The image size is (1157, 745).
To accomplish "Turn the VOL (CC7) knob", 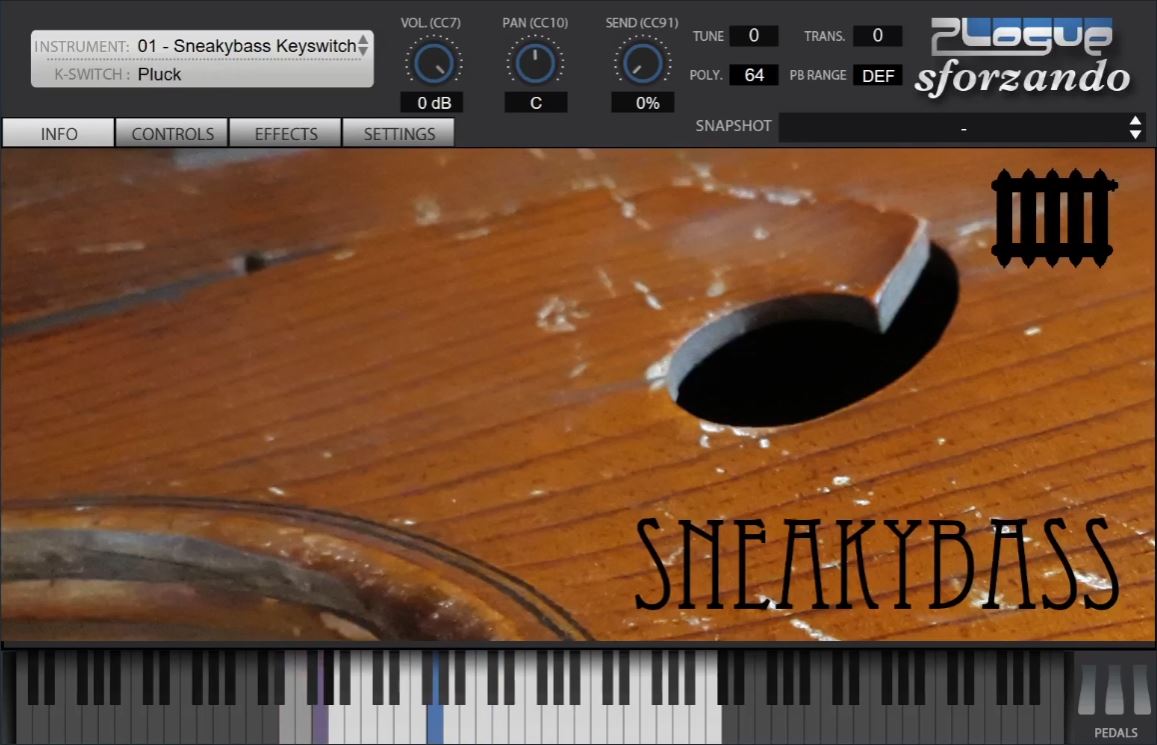I will [x=434, y=63].
